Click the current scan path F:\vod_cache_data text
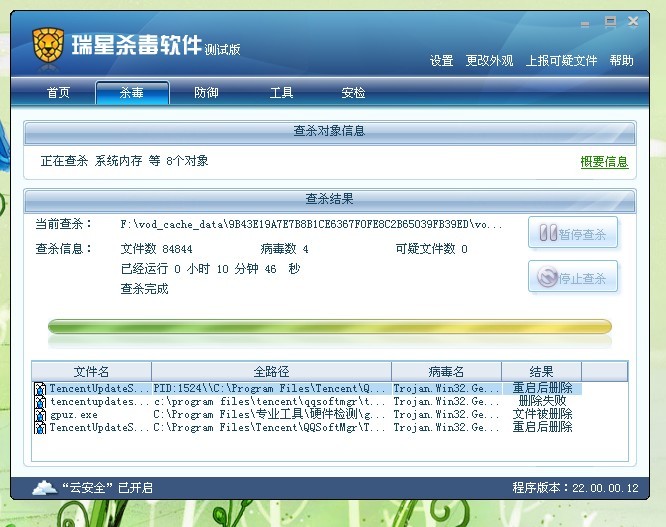 pos(311,224)
